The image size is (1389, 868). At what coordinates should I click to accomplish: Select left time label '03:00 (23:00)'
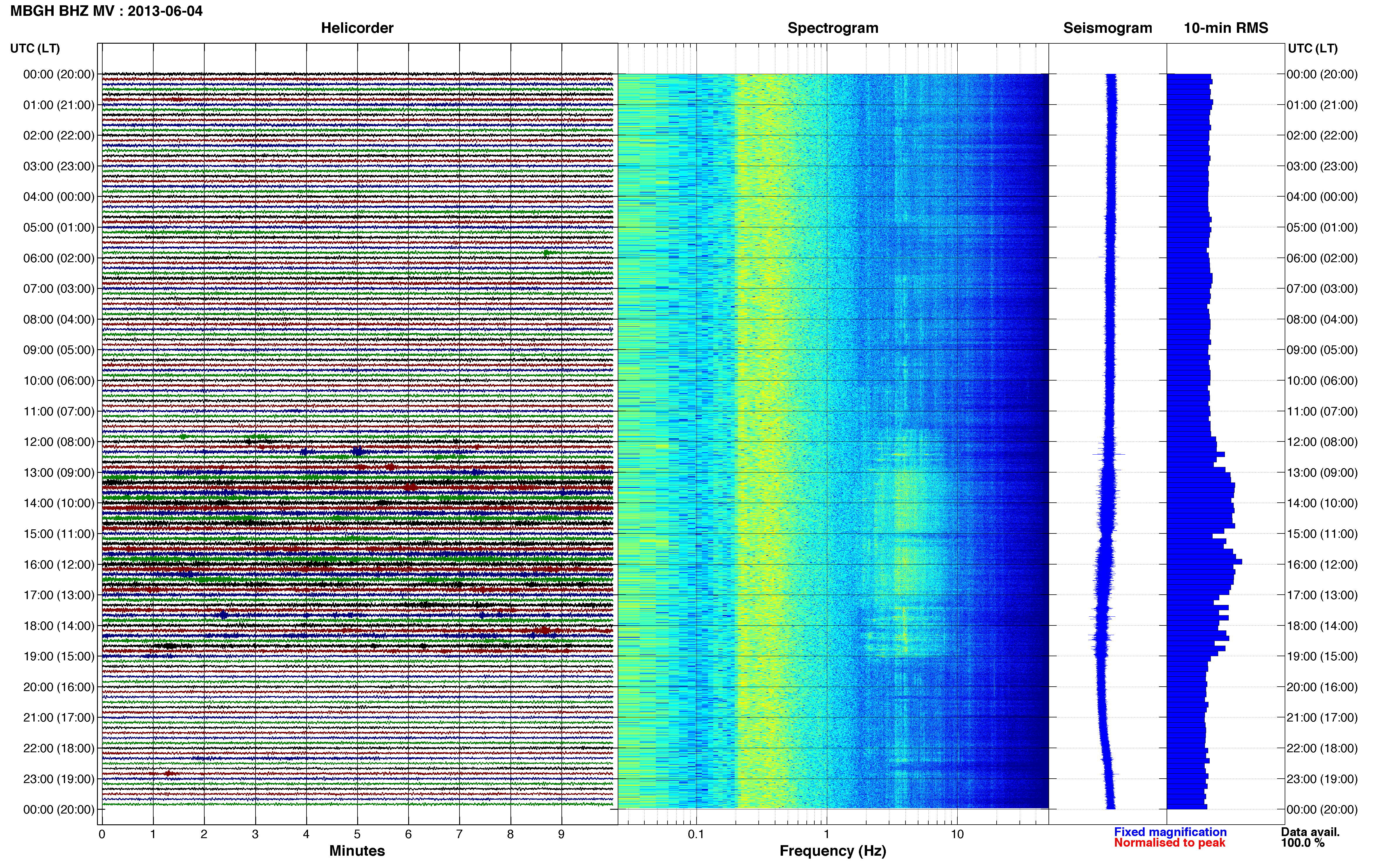pos(59,166)
